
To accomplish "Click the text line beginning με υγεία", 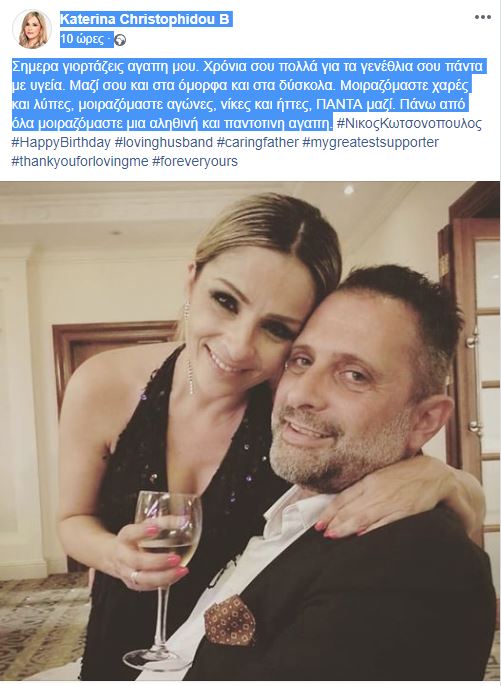I will [242, 86].
